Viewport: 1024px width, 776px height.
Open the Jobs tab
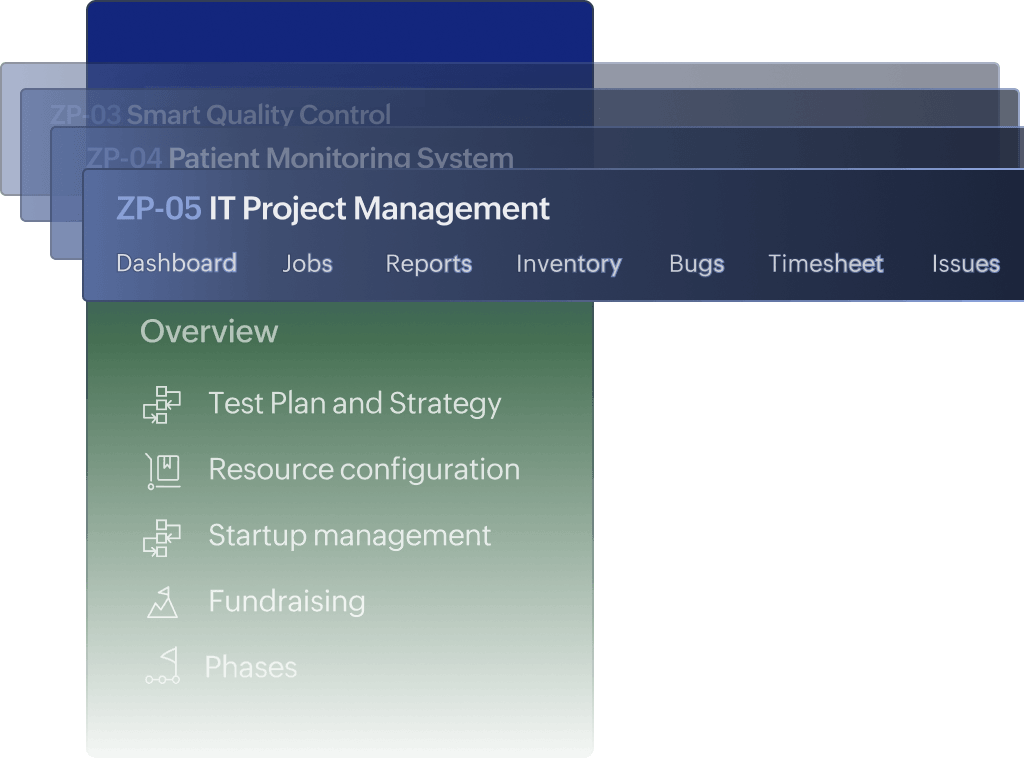307,264
